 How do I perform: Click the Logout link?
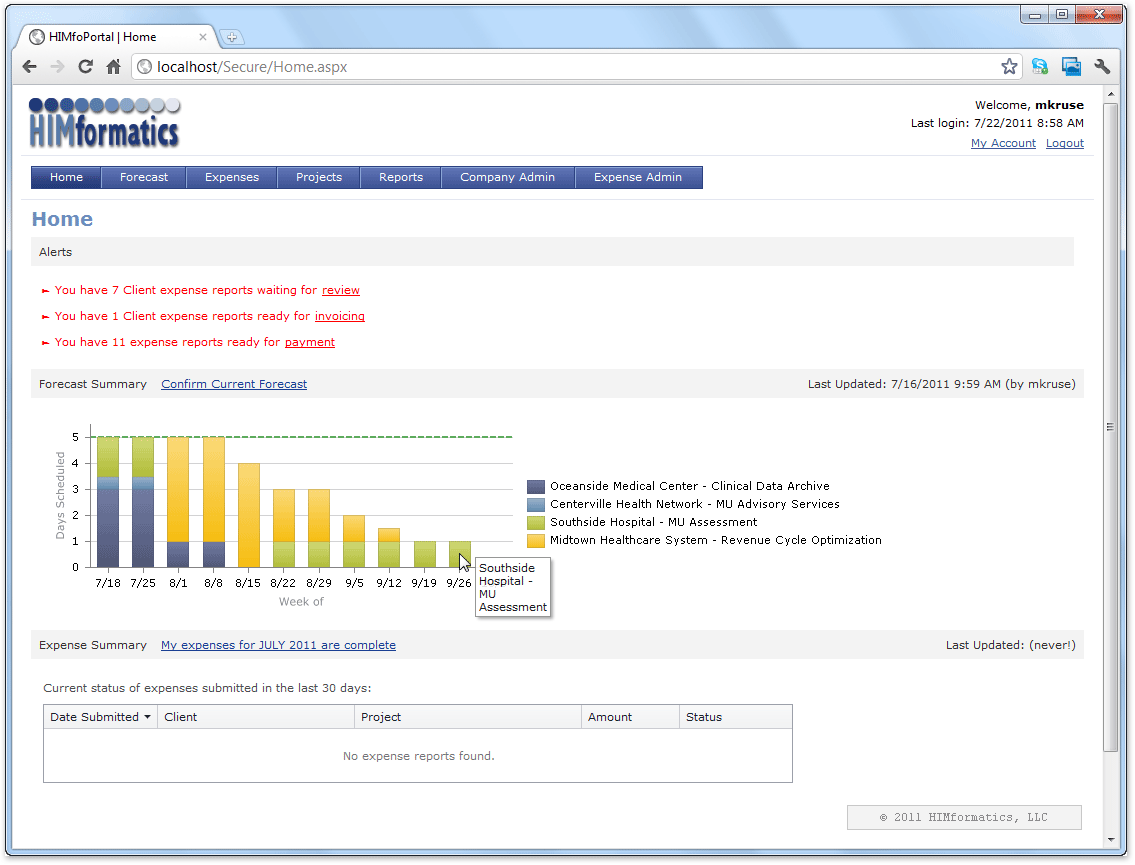pos(1064,143)
